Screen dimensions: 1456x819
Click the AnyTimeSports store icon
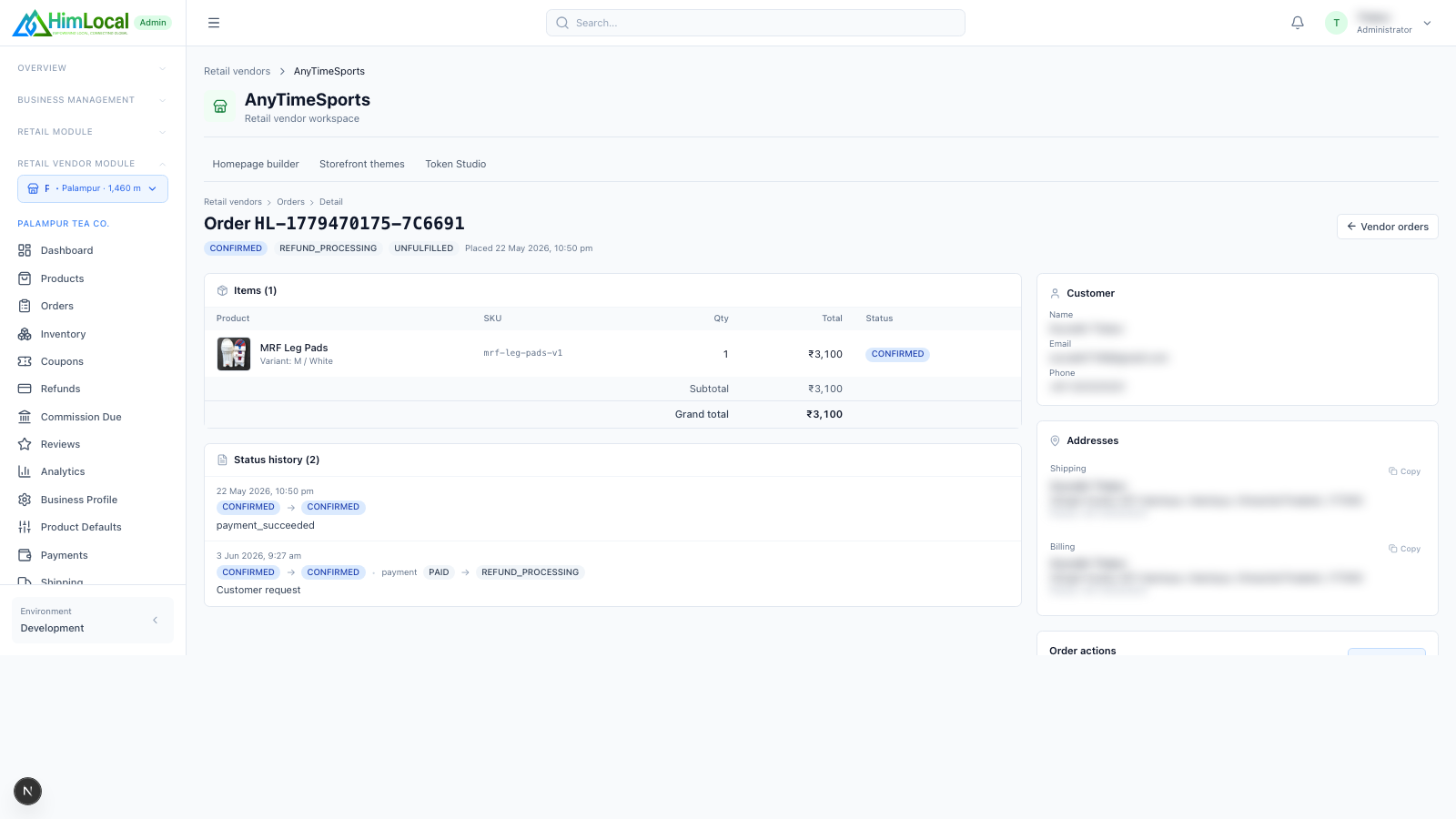pyautogui.click(x=220, y=106)
